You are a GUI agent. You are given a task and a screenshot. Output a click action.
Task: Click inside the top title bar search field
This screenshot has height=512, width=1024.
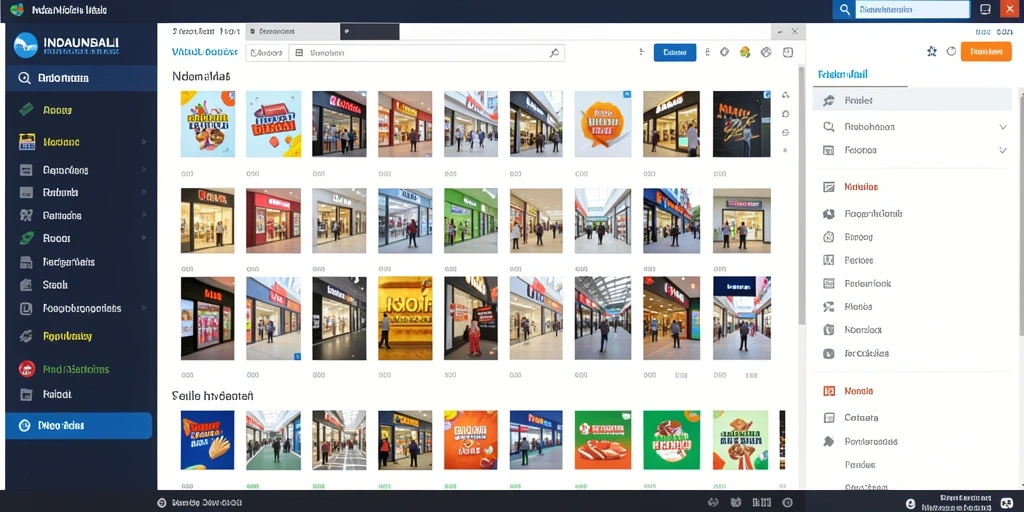click(x=912, y=10)
